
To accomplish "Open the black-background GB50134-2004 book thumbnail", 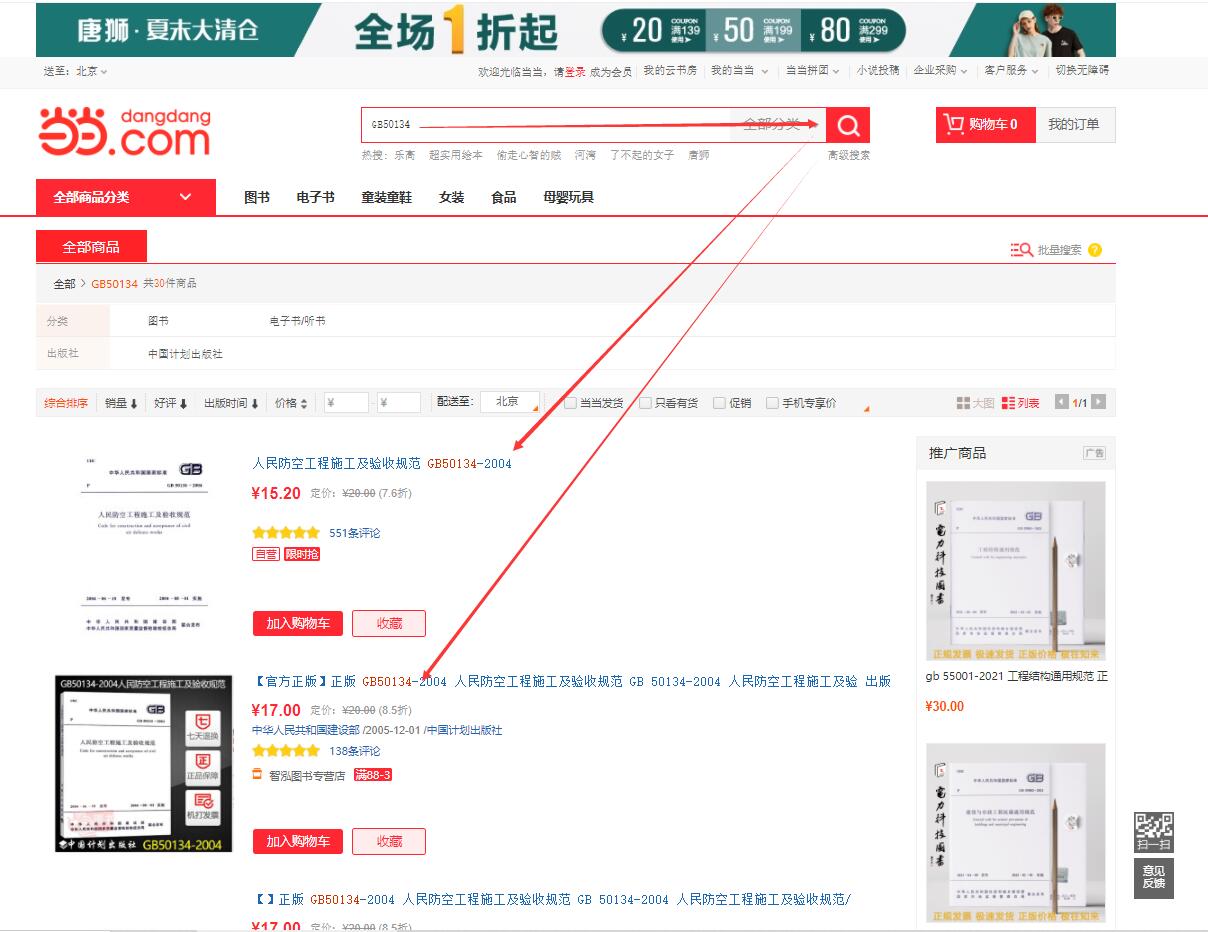I will tap(144, 764).
